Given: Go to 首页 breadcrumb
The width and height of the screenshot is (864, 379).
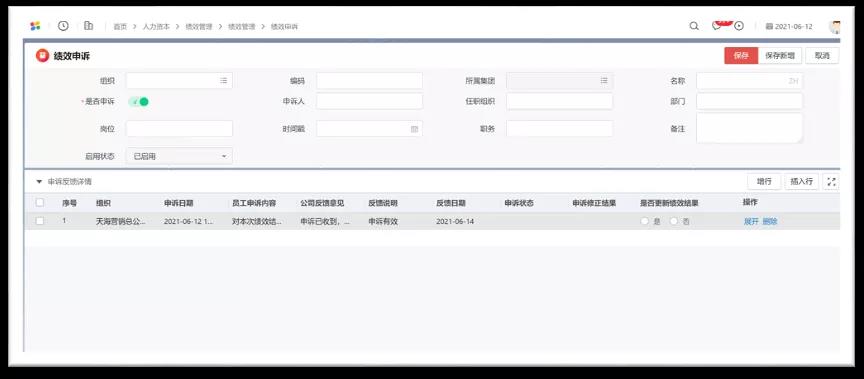Looking at the screenshot, I should [x=120, y=26].
